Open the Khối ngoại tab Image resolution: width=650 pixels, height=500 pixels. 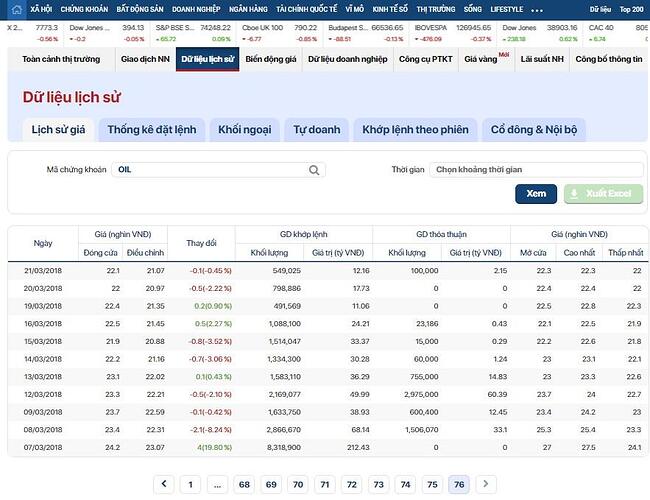coord(244,129)
